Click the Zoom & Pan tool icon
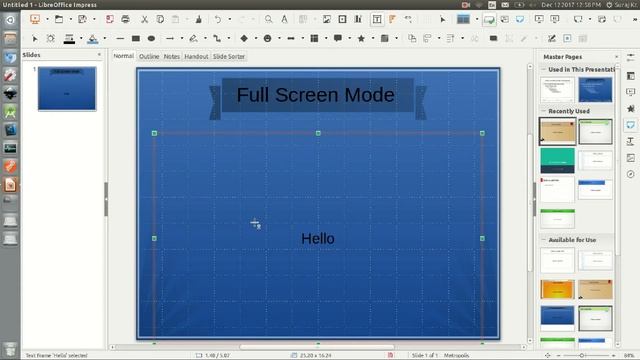This screenshot has height=360, width=640. coord(51,38)
